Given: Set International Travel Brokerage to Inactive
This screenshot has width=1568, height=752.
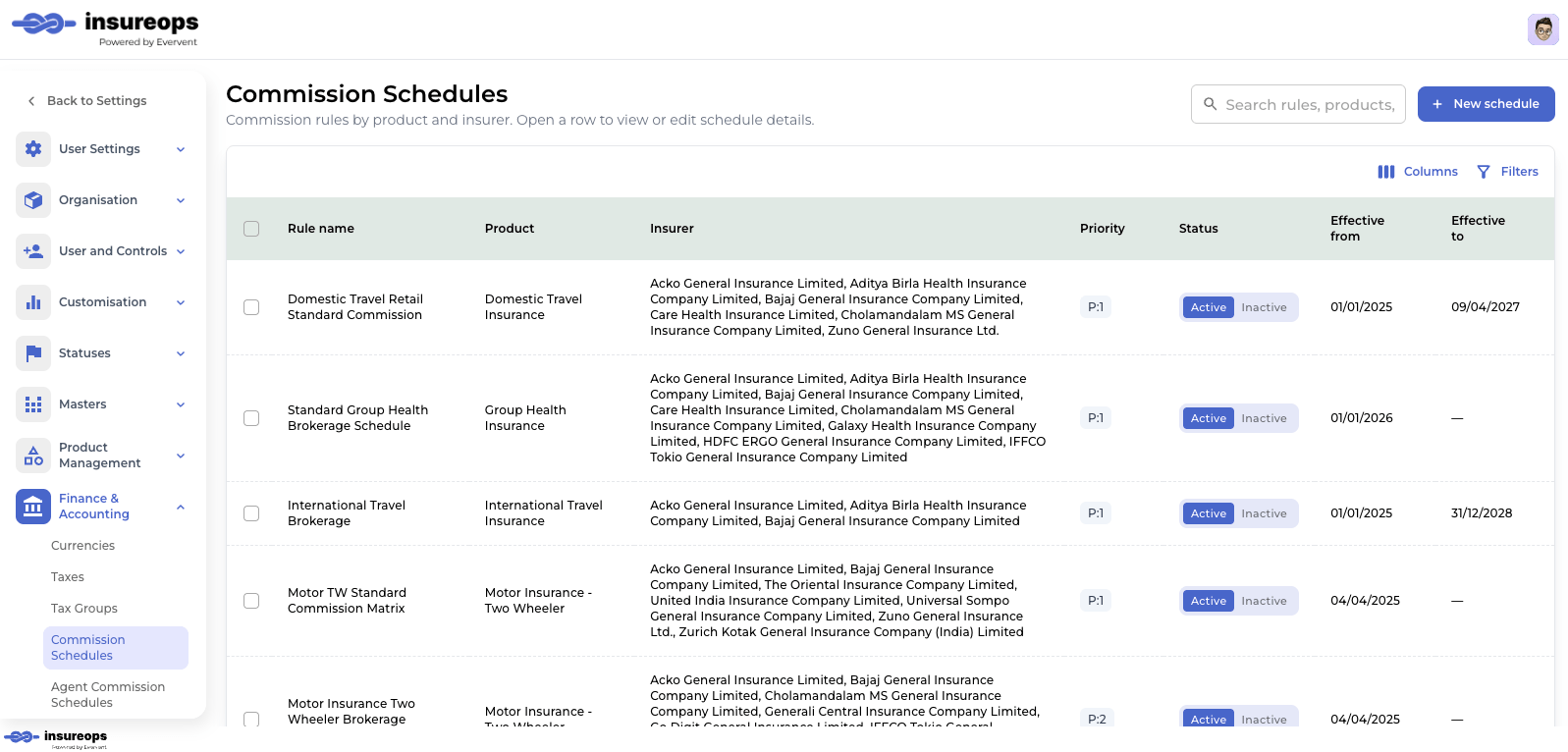Looking at the screenshot, I should (x=1264, y=513).
